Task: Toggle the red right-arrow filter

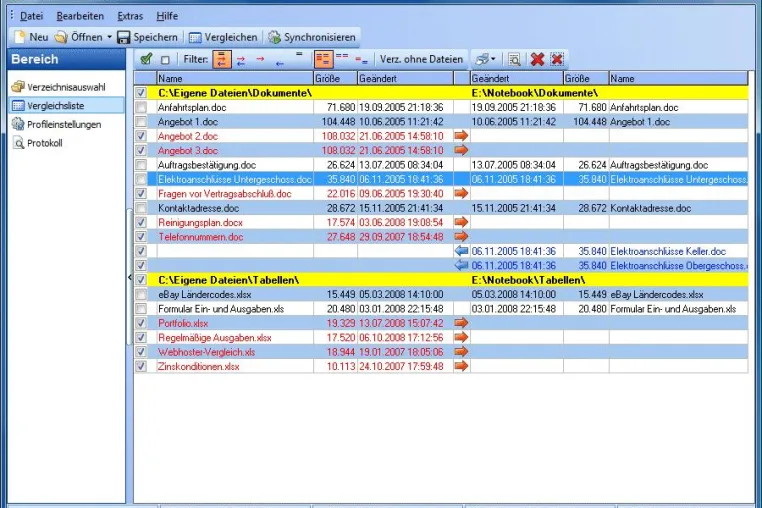Action: [x=260, y=59]
